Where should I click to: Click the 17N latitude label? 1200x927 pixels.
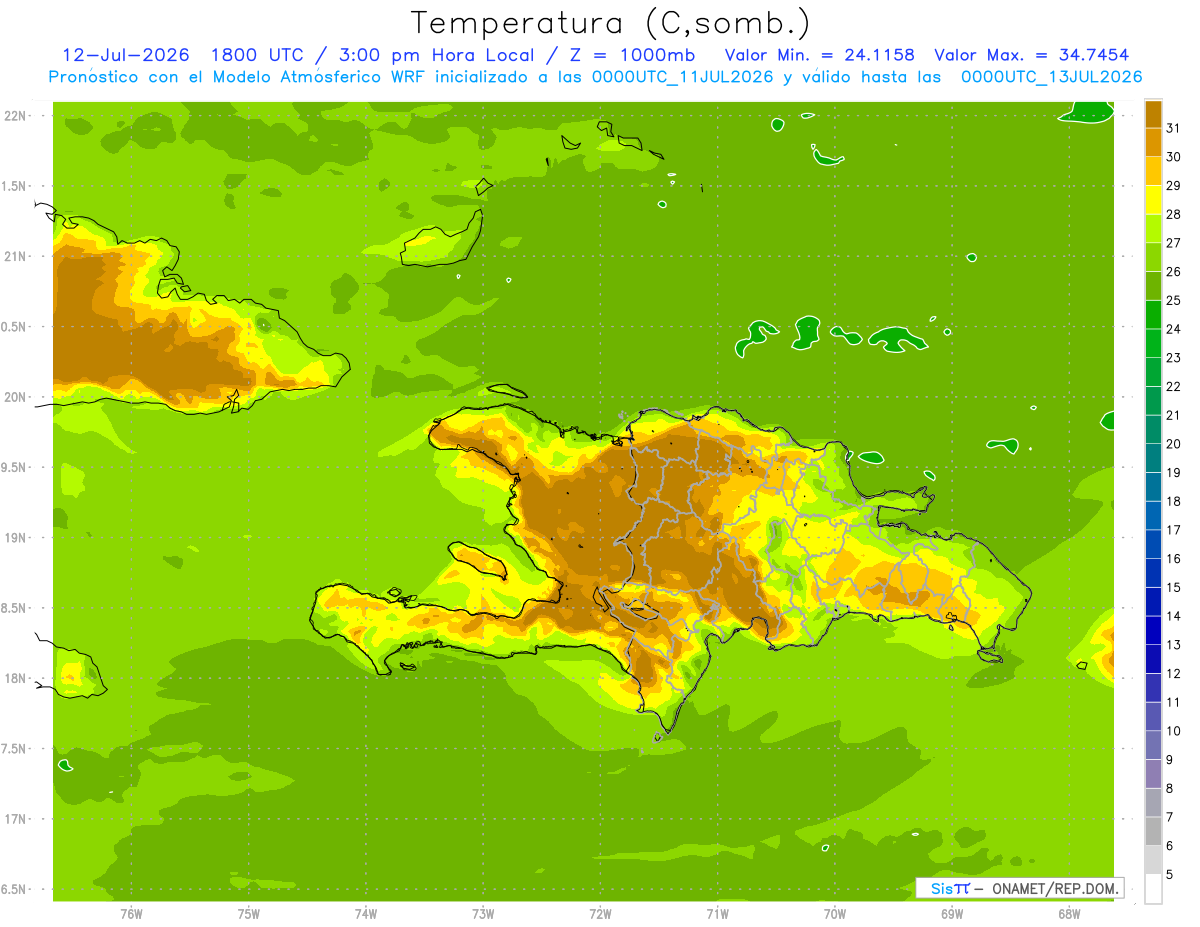(17, 820)
